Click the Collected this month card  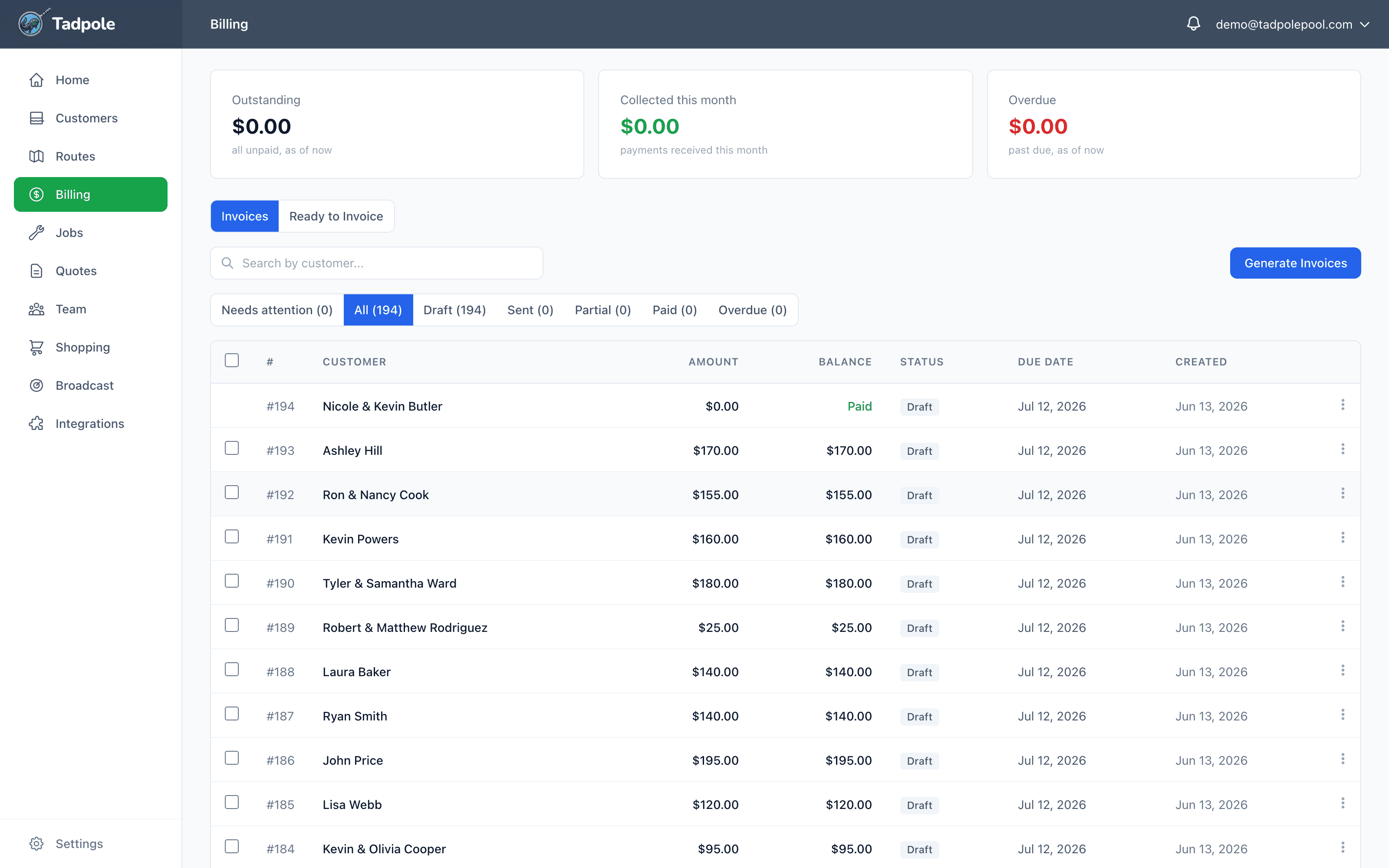(785, 124)
